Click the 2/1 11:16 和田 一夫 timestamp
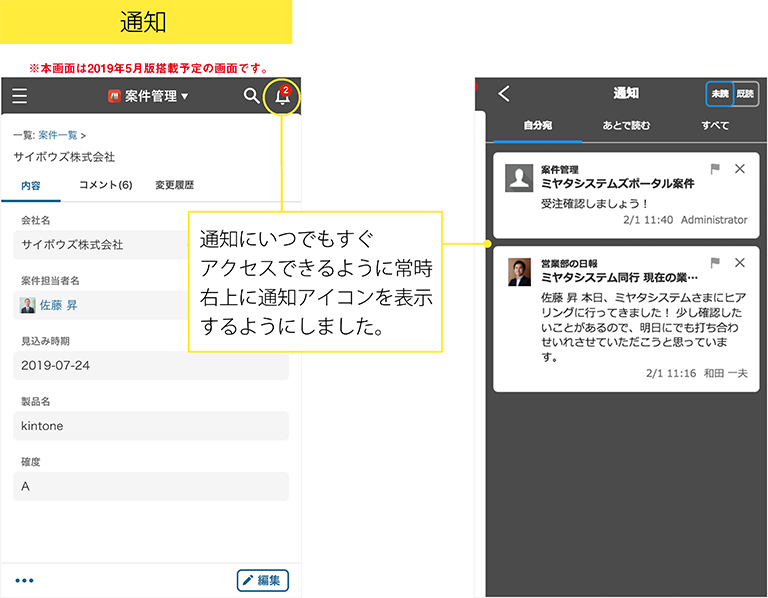This screenshot has height=598, width=768. tap(696, 374)
